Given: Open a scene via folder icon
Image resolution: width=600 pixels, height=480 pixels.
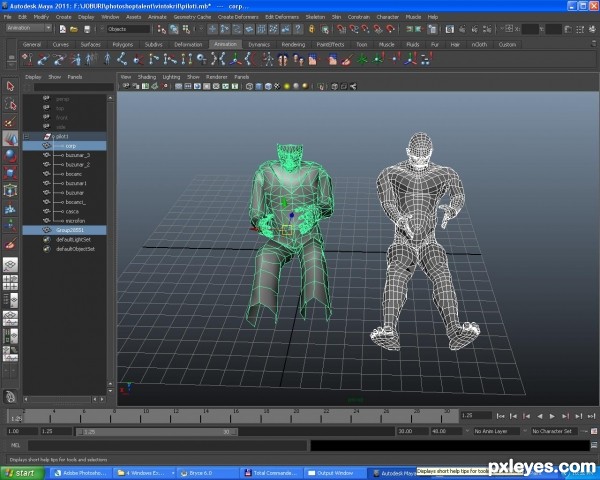Looking at the screenshot, I should (x=74, y=29).
